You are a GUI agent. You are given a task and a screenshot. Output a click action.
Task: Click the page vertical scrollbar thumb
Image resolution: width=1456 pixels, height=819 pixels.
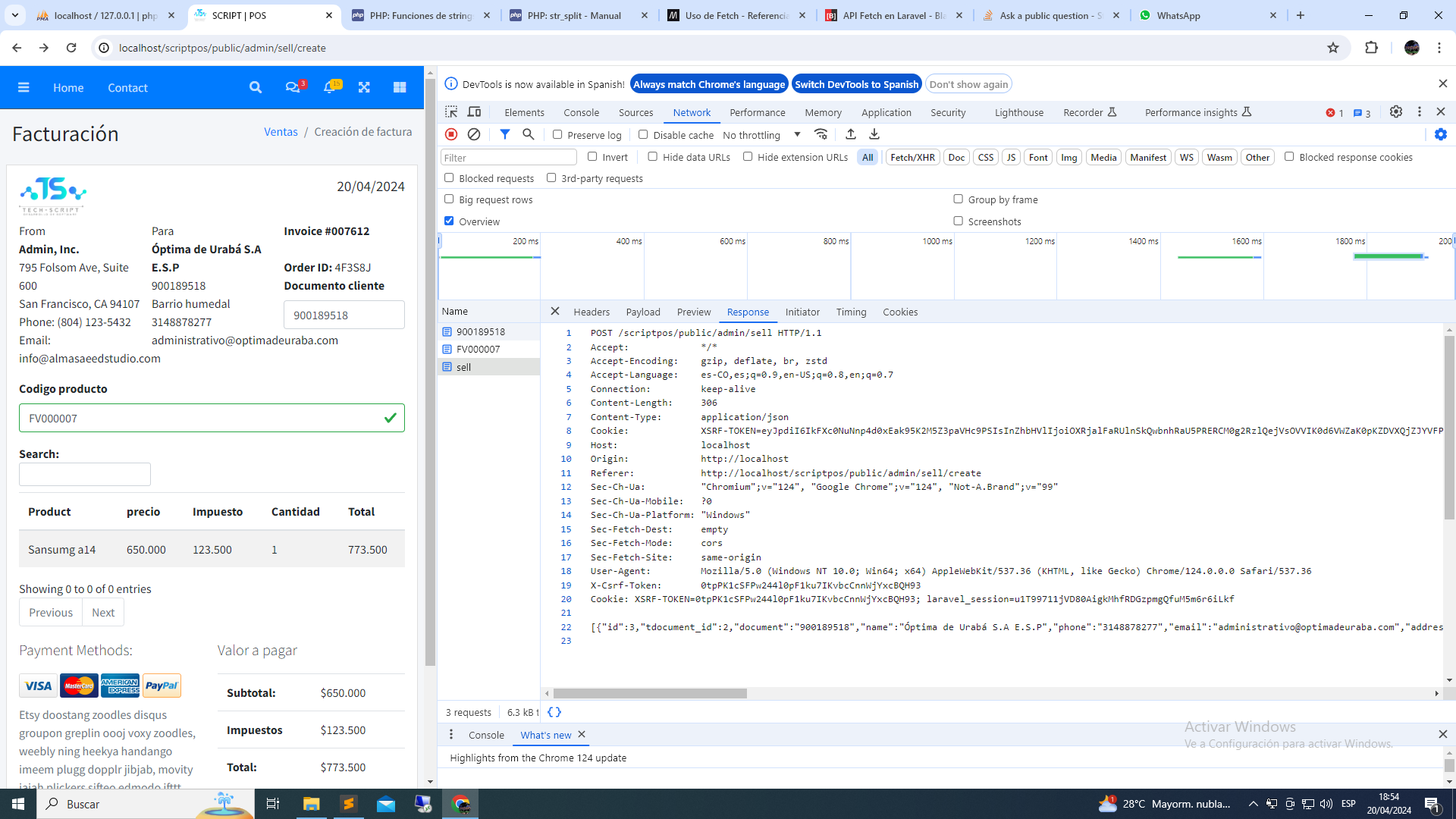(430, 372)
